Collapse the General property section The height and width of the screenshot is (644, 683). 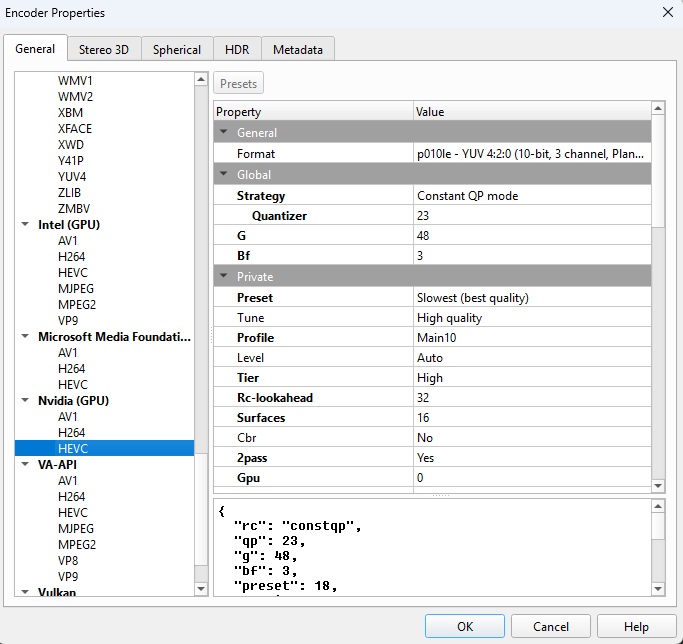pyautogui.click(x=224, y=133)
